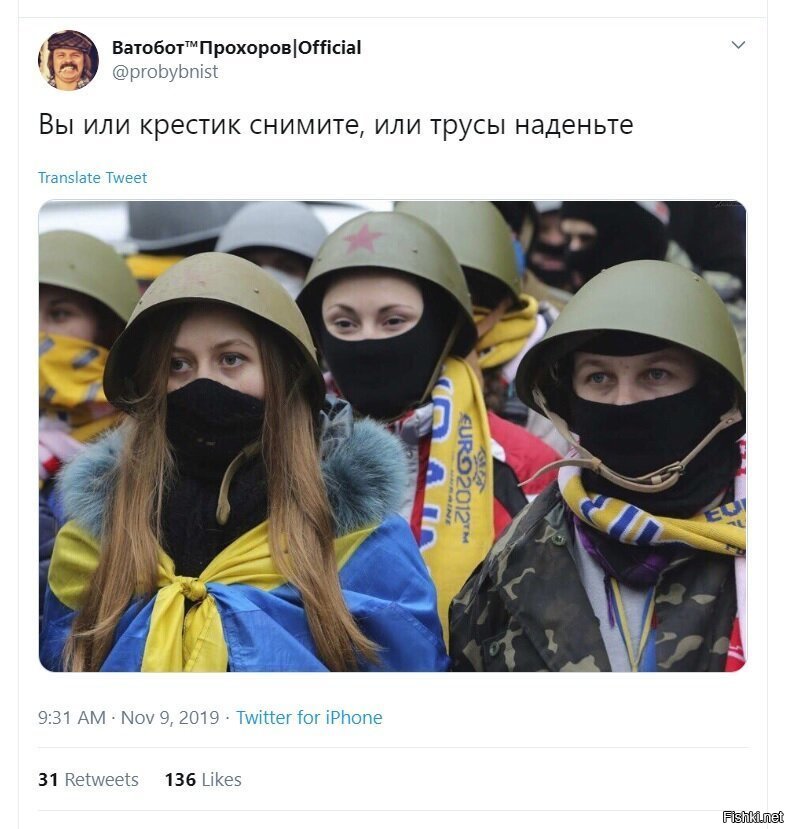Open the @probybnist handle link

(x=165, y=72)
